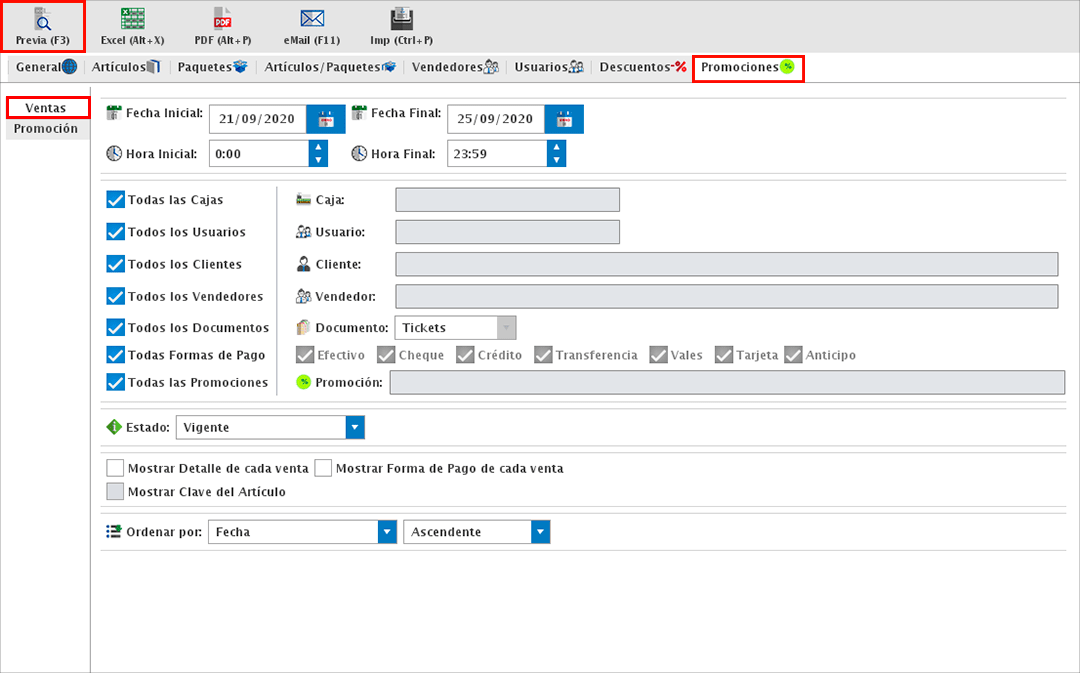Toggle the Todos los Clientes checkbox
This screenshot has height=673, width=1080.
coord(115,265)
